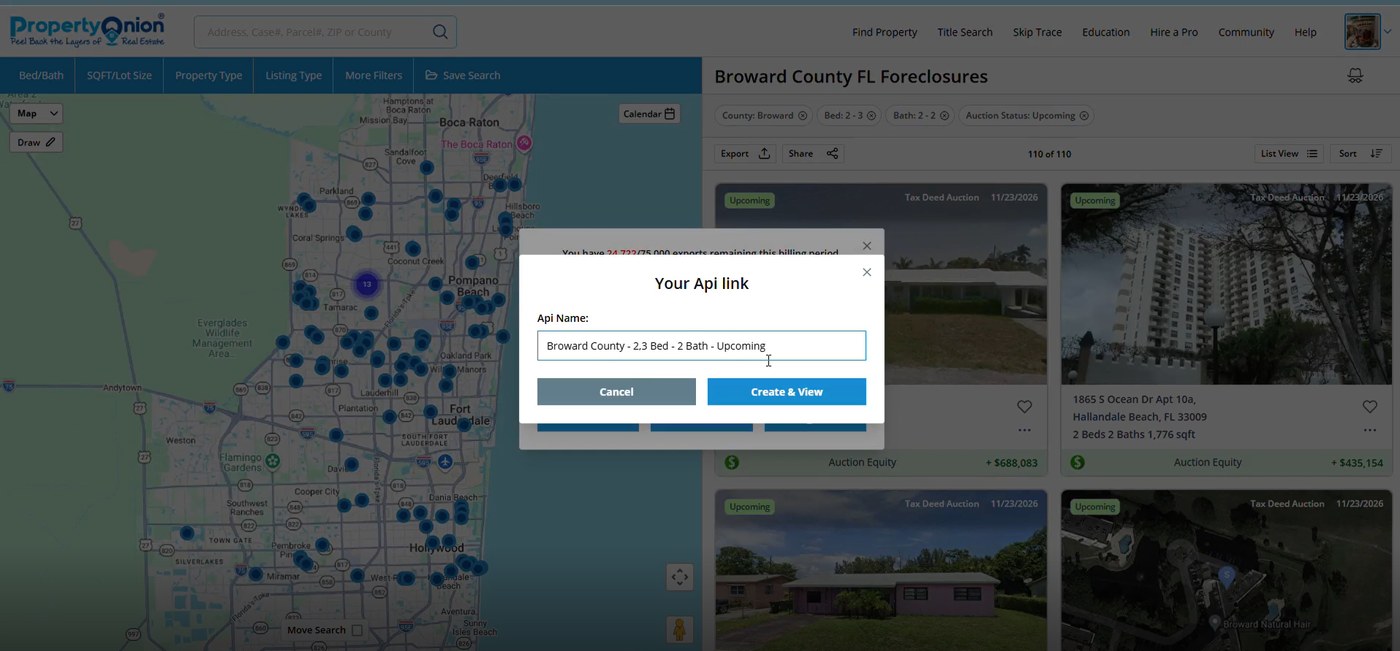The height and width of the screenshot is (651, 1400).
Task: Favorite the 1865 S Ocean Dr listing
Action: 1370,406
